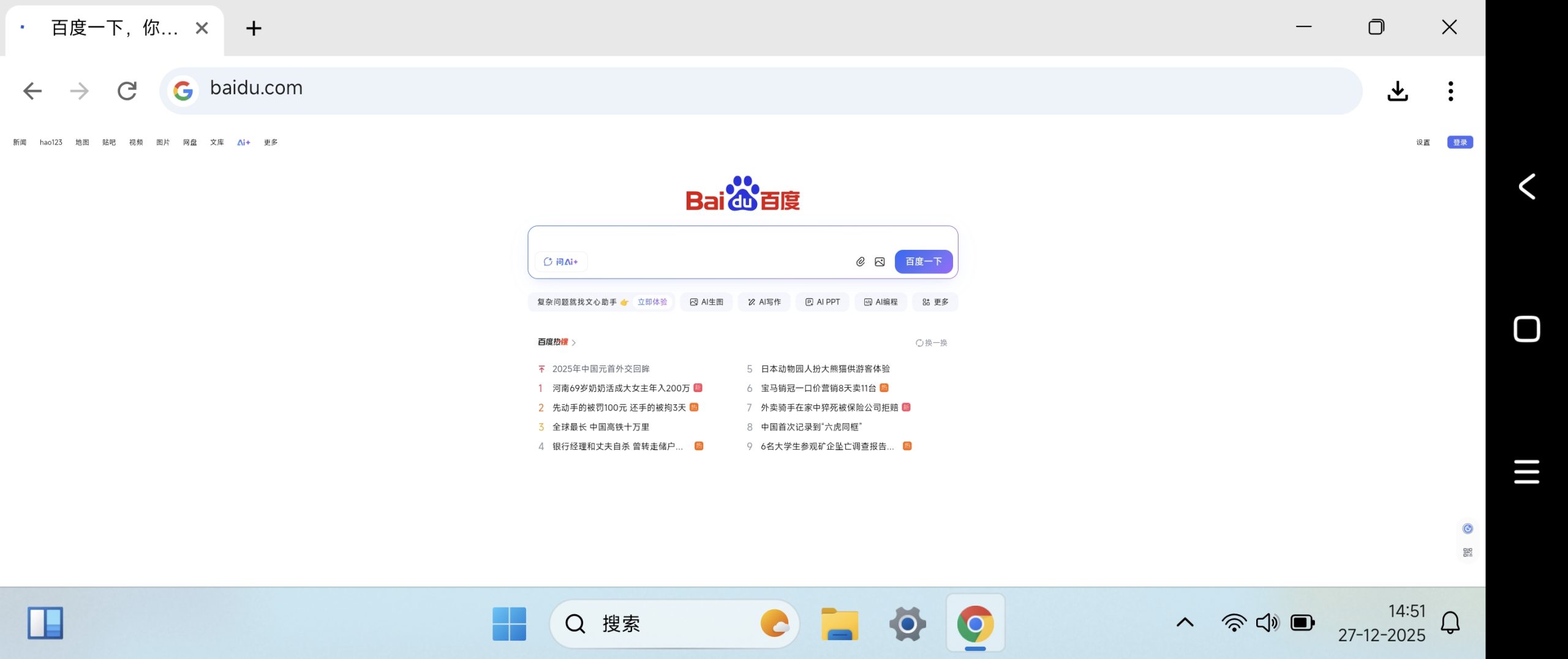Click the downloads icon in browser toolbar
Image resolution: width=1568 pixels, height=659 pixels.
(1397, 91)
